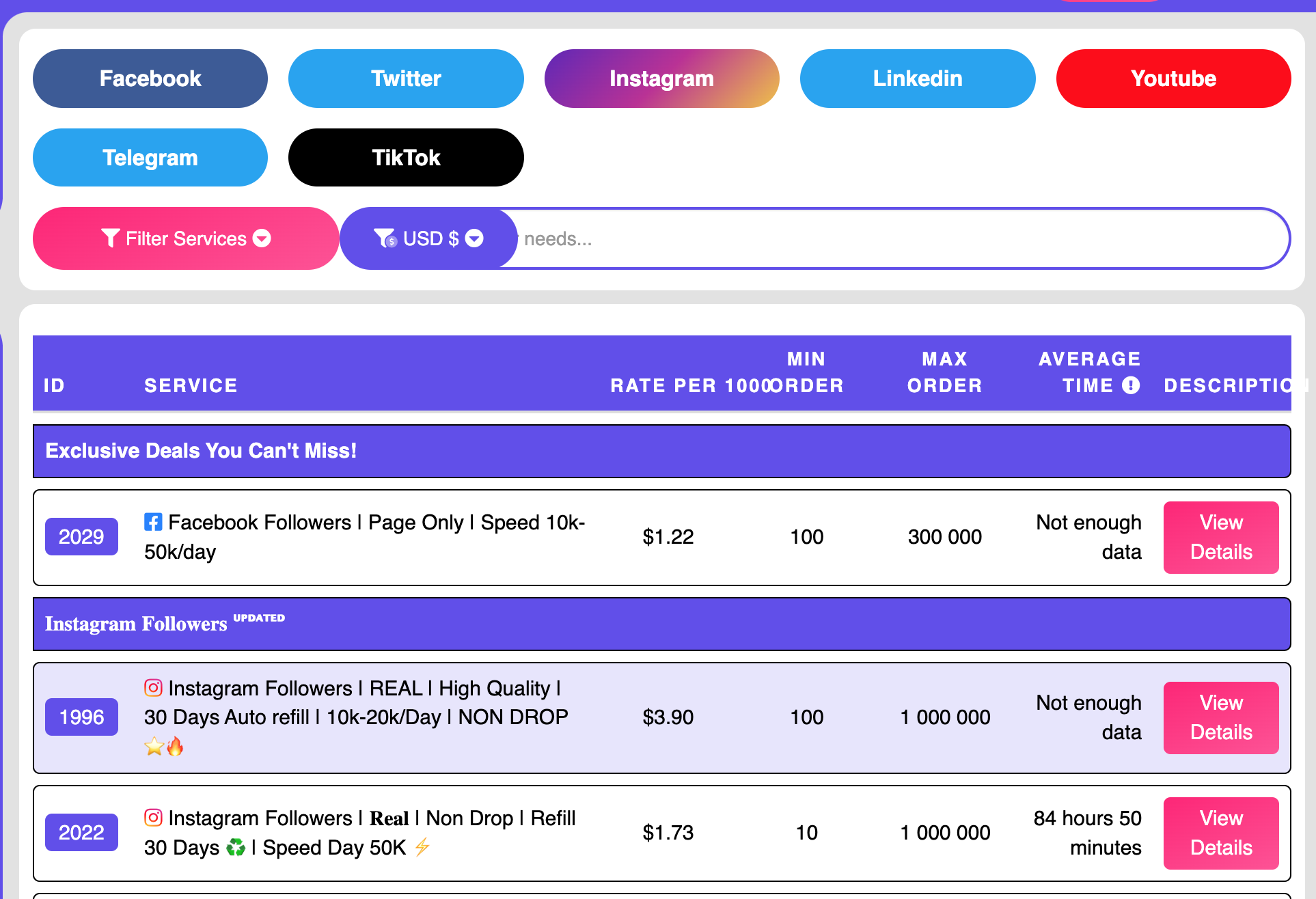This screenshot has height=899, width=1316.
Task: Click the green recycle emoji in service 2022
Action: (x=235, y=848)
